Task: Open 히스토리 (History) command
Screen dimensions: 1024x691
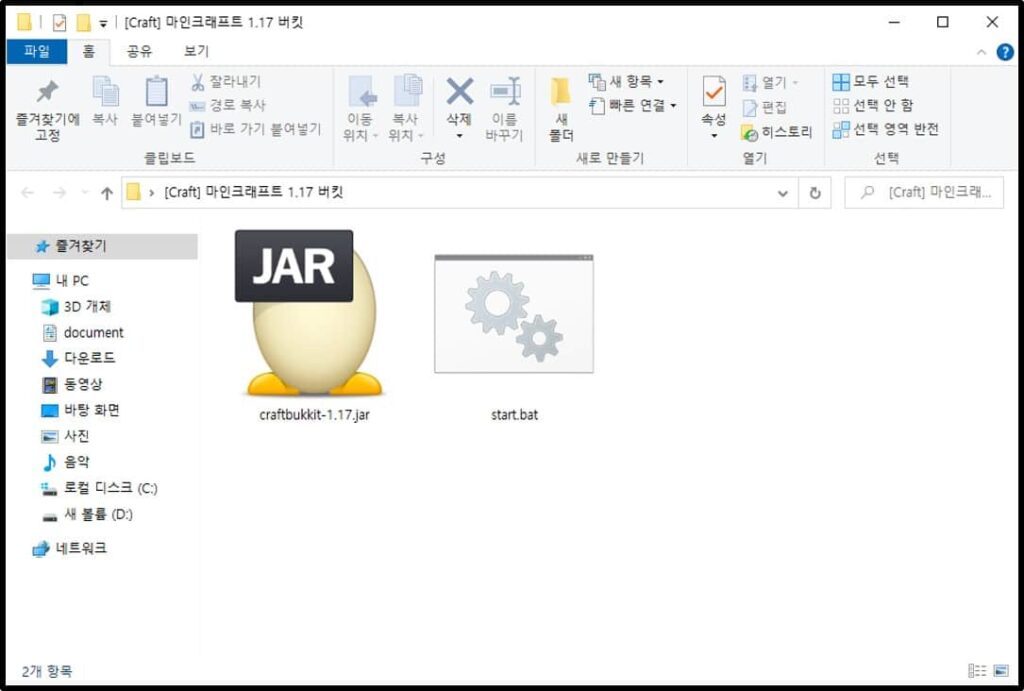Action: tap(776, 132)
